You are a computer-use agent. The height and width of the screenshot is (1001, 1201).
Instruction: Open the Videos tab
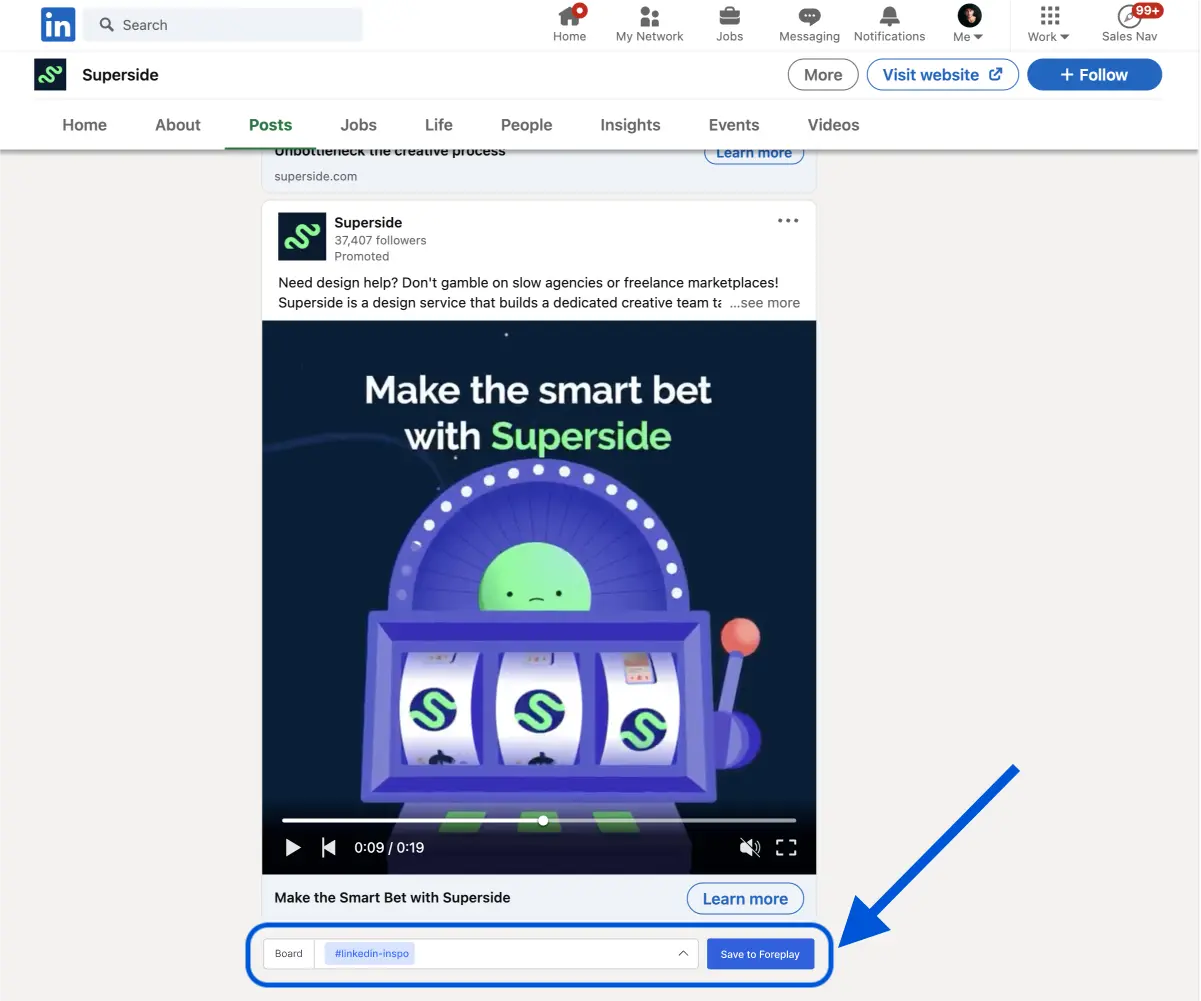click(x=834, y=125)
